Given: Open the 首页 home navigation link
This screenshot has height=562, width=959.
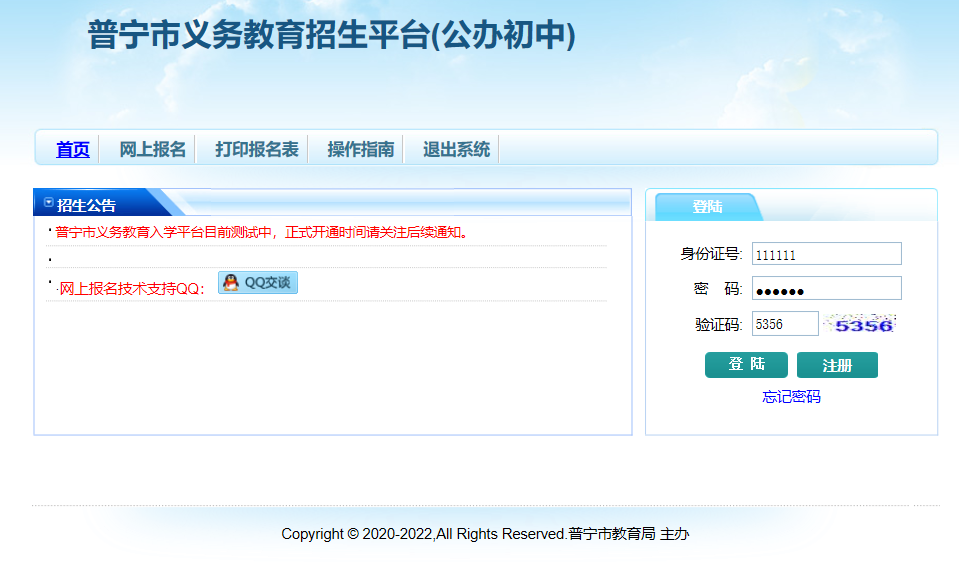Looking at the screenshot, I should click(x=73, y=150).
